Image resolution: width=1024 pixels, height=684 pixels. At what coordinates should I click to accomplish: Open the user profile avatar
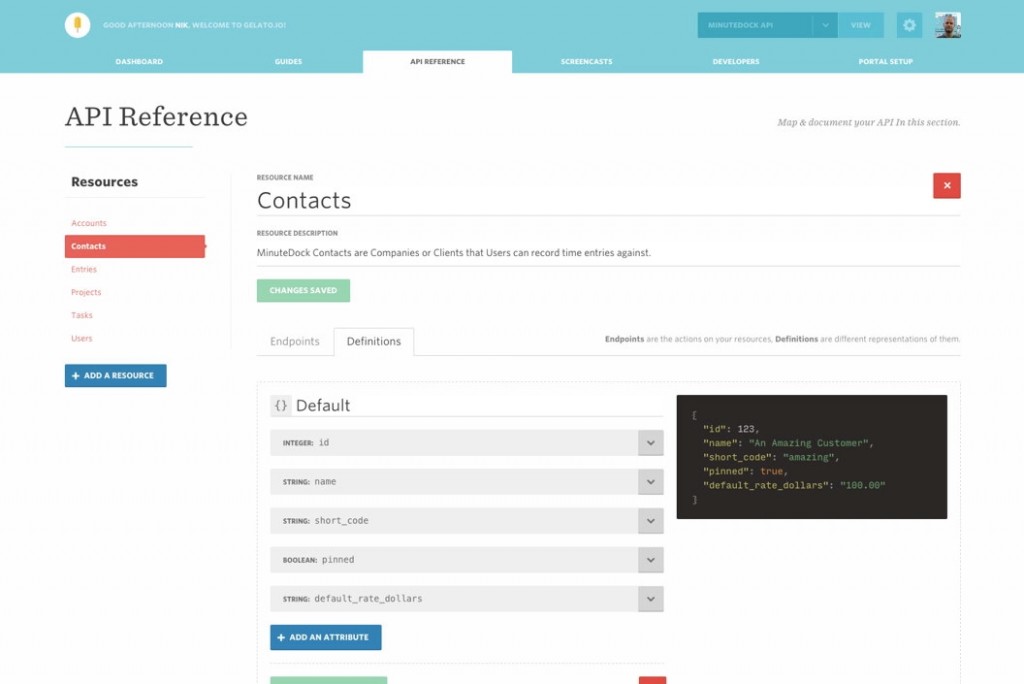coord(948,25)
